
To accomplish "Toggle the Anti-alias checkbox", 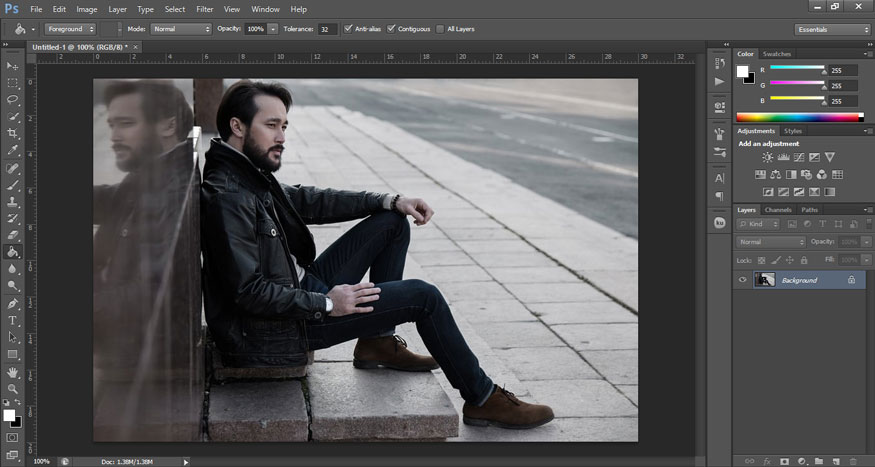I will tap(348, 29).
